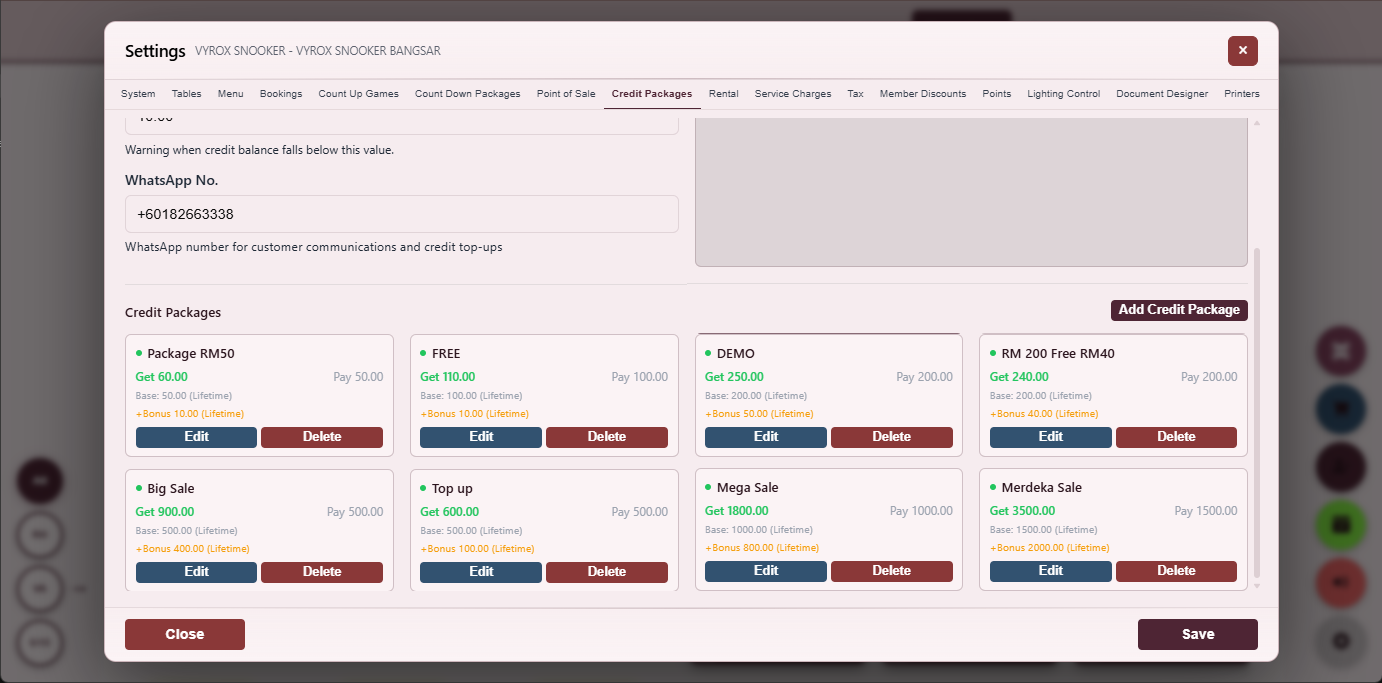This screenshot has width=1382, height=683.
Task: Click the WhatsApp No. input field
Action: click(x=402, y=214)
